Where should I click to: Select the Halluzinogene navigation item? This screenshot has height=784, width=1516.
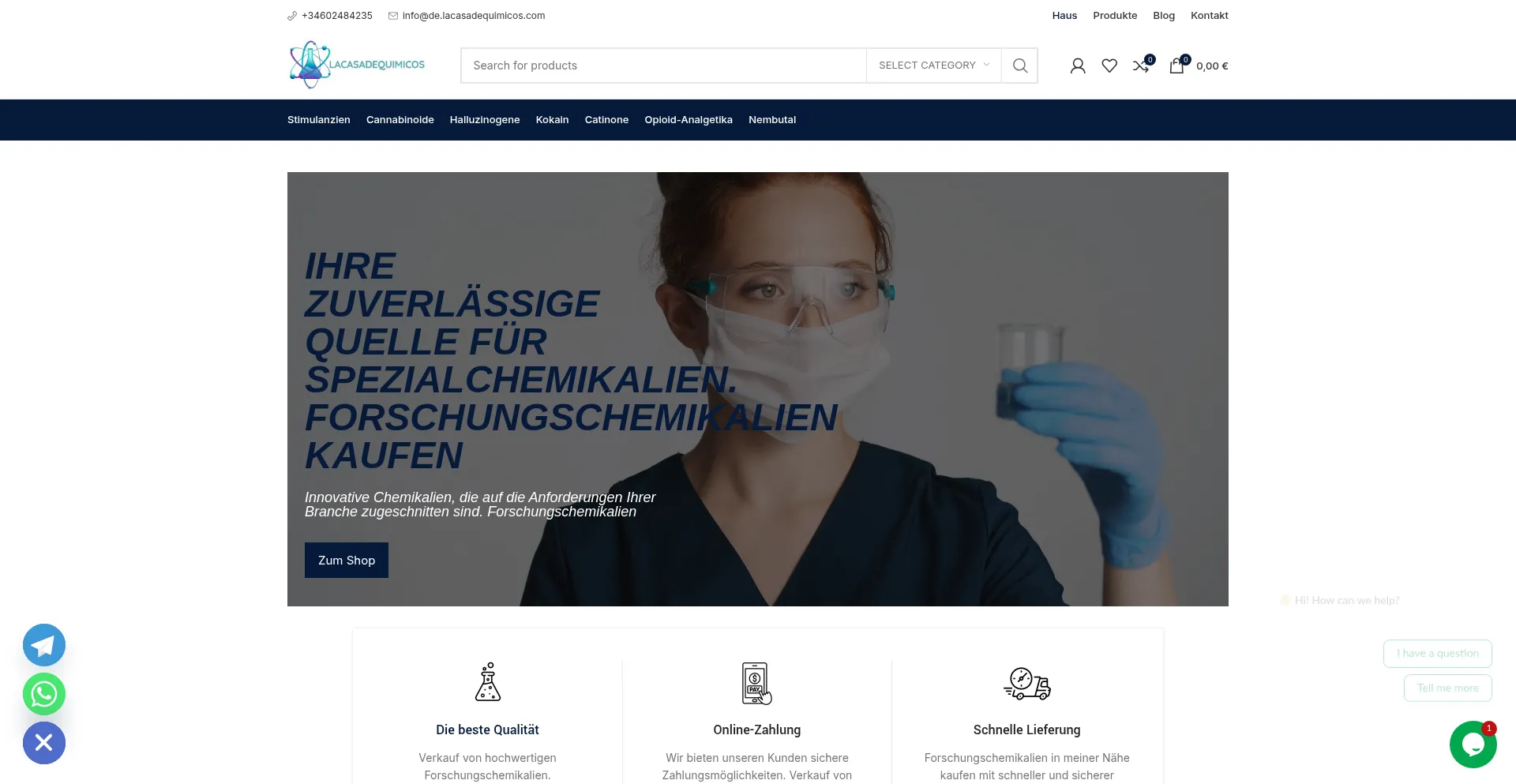[484, 119]
